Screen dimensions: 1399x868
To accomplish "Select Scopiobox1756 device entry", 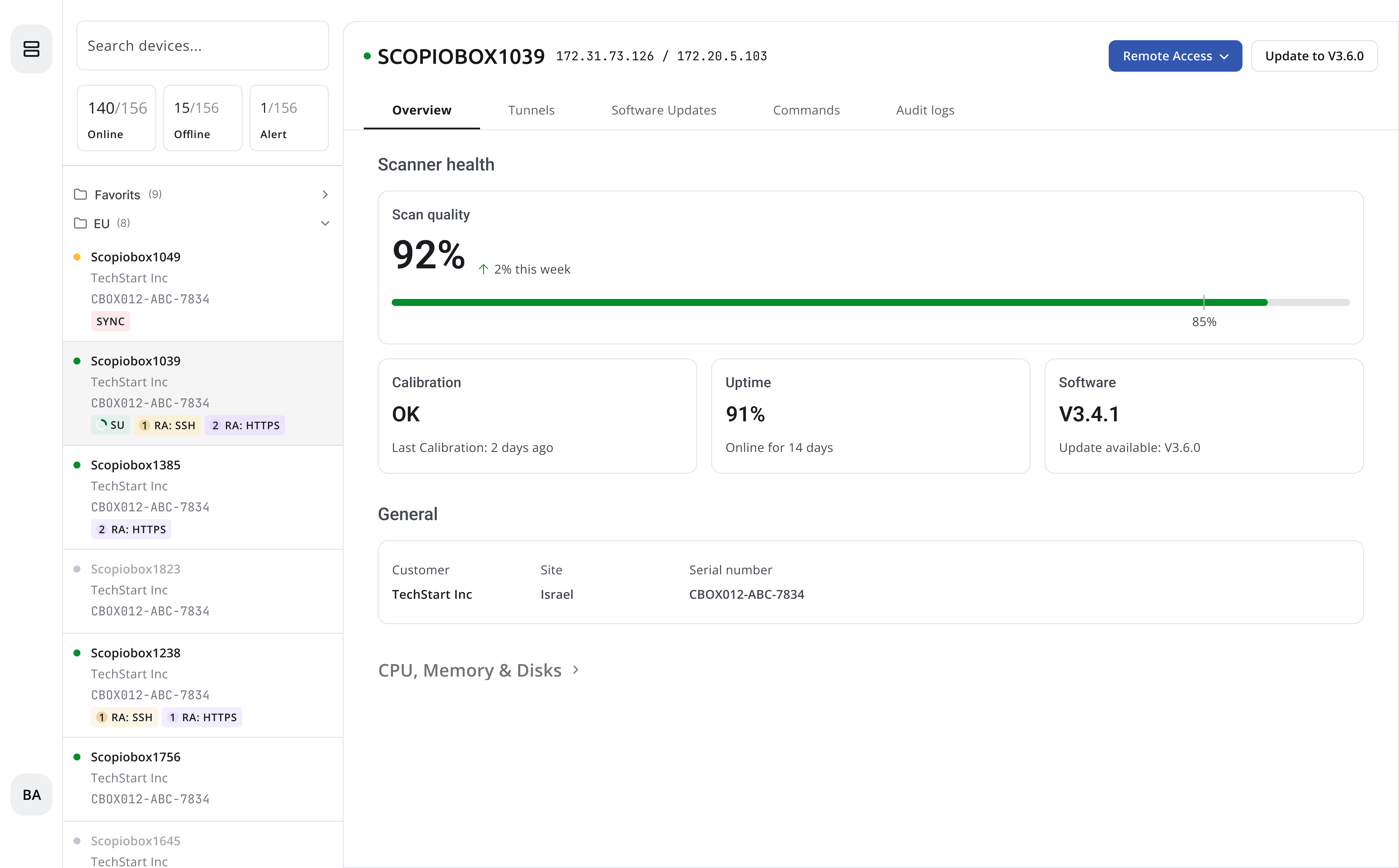I will coord(203,779).
